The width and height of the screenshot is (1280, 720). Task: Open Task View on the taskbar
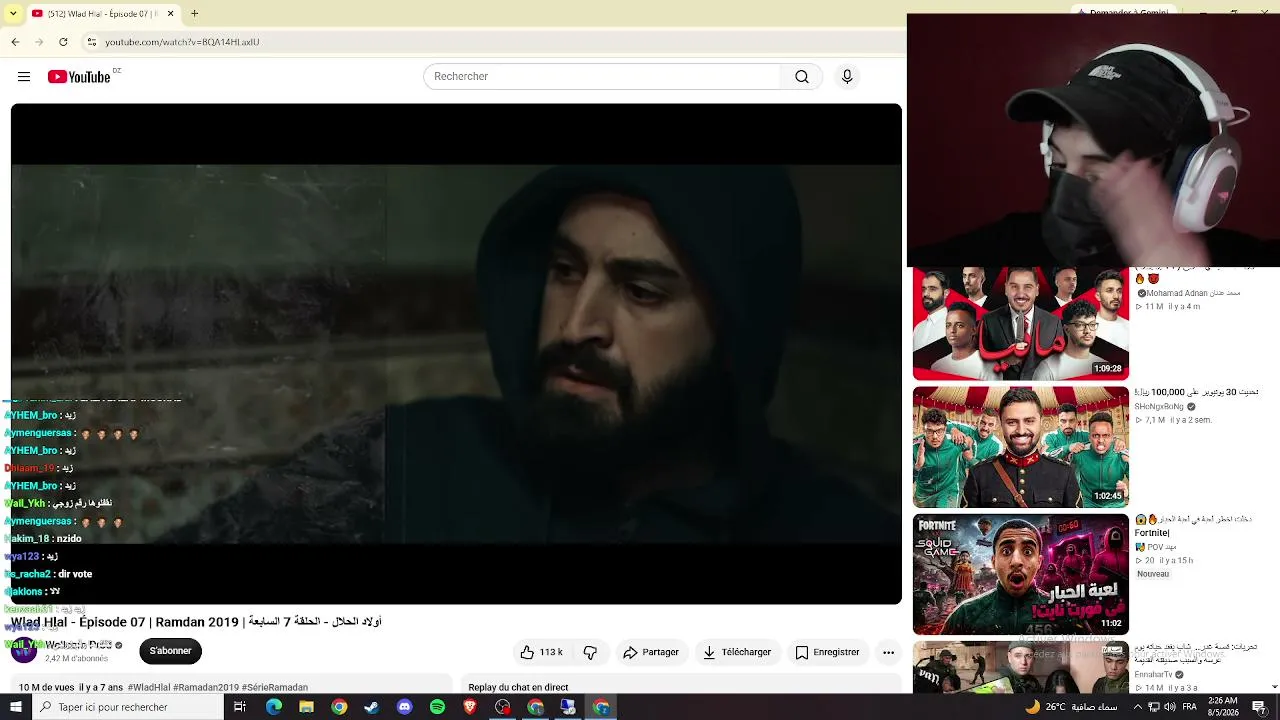240,707
